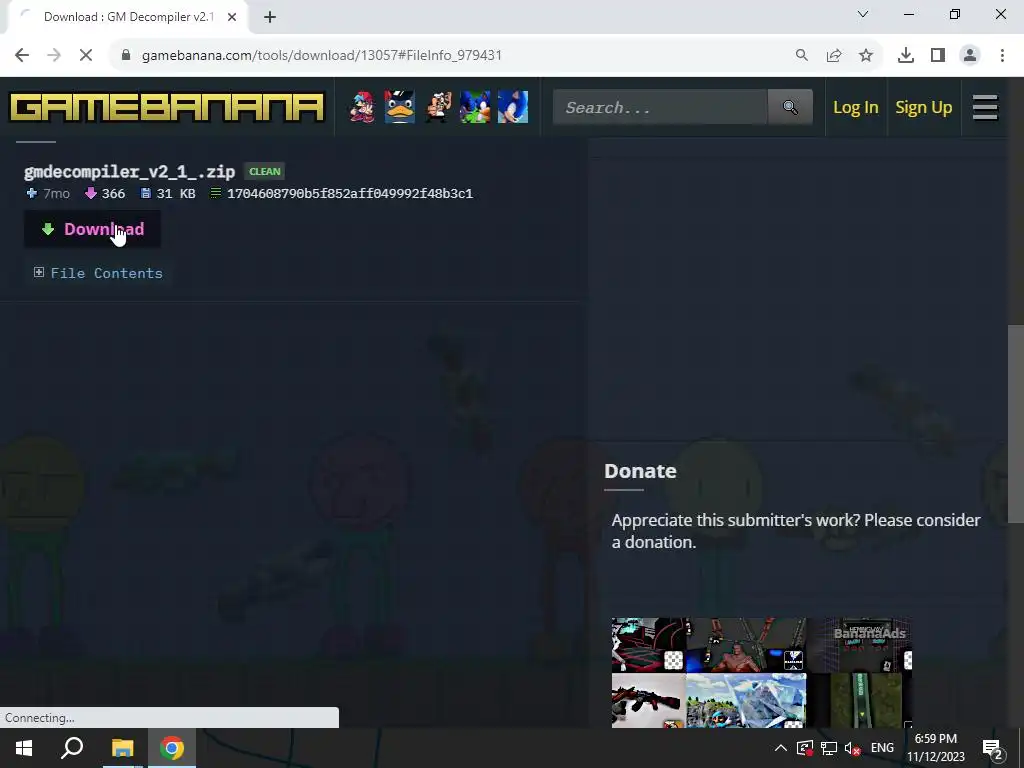Viewport: 1024px width, 768px height.
Task: Open the Friday Night Funkin game icon
Action: 362,107
